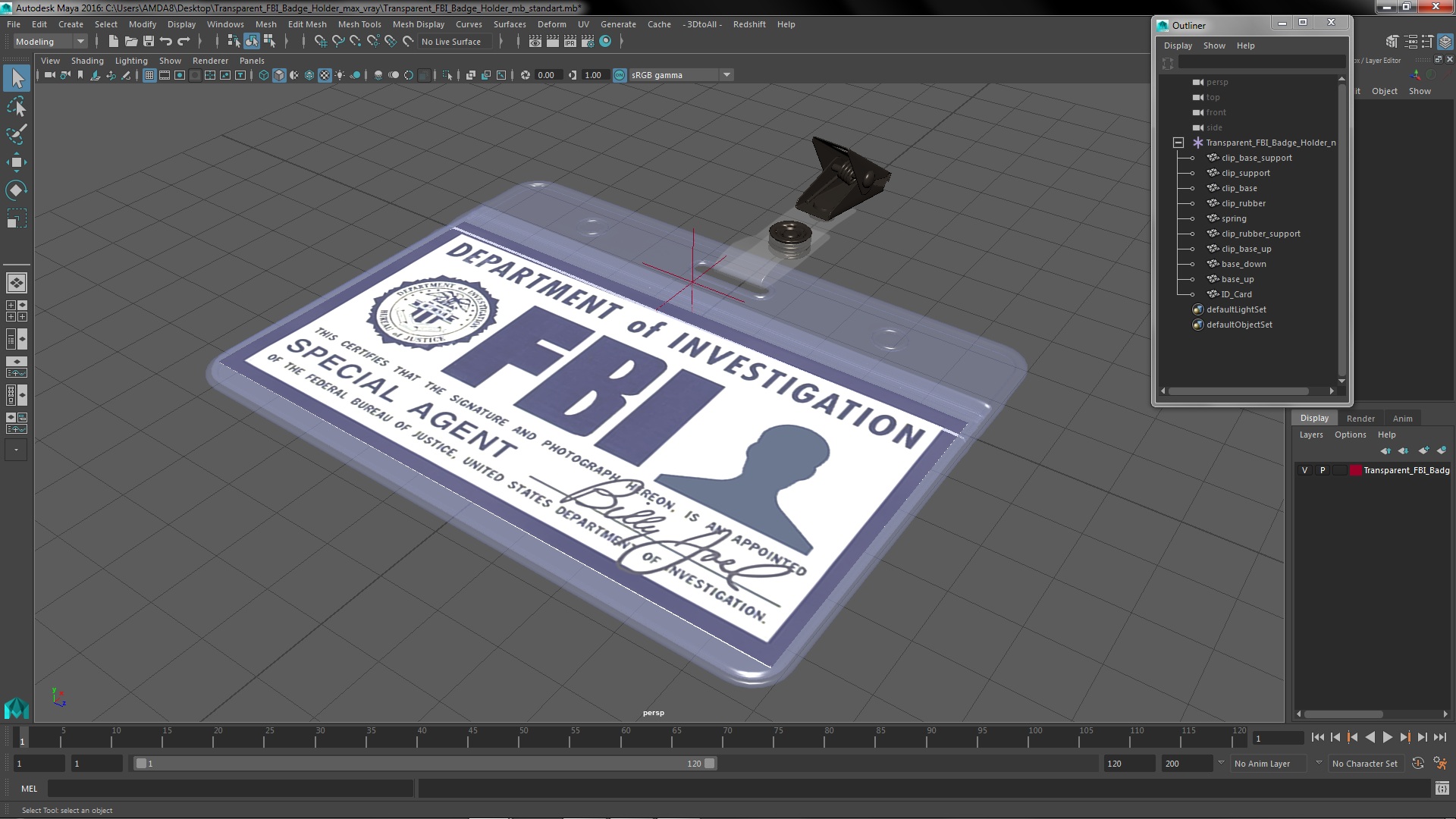Toggle Snap to curves icon

pyautogui.click(x=338, y=42)
